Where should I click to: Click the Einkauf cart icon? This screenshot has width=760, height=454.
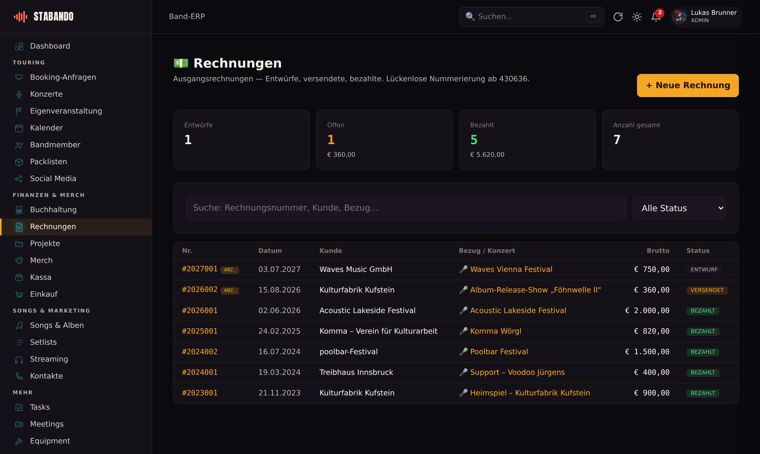pyautogui.click(x=19, y=295)
